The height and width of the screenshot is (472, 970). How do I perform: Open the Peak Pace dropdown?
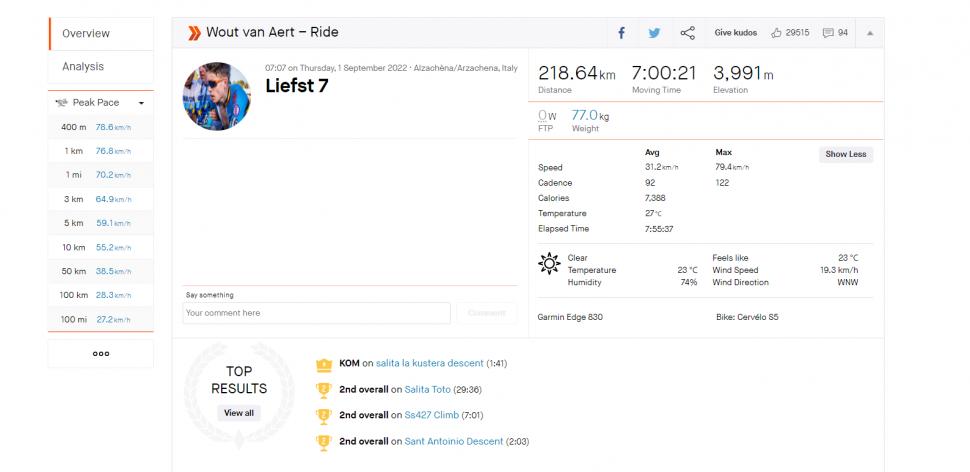pyautogui.click(x=141, y=103)
